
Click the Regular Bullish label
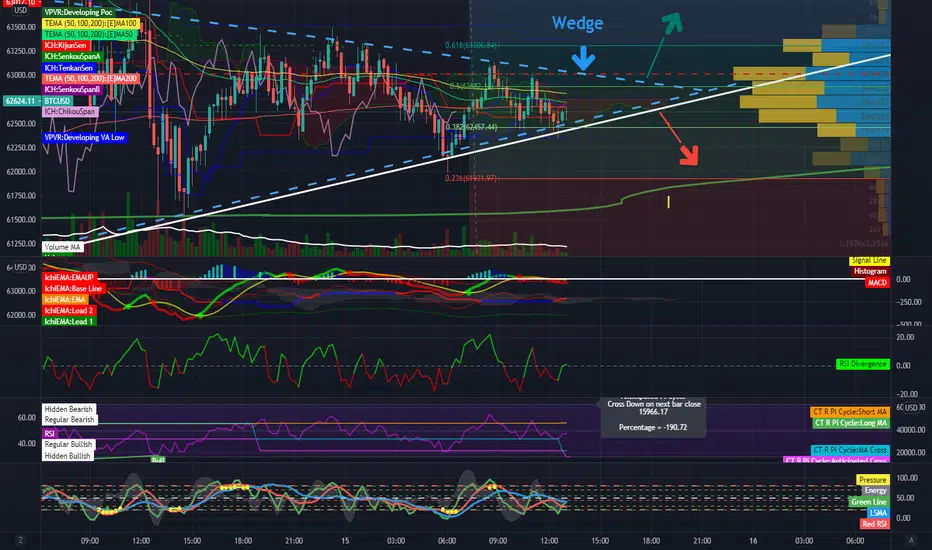pos(68,444)
